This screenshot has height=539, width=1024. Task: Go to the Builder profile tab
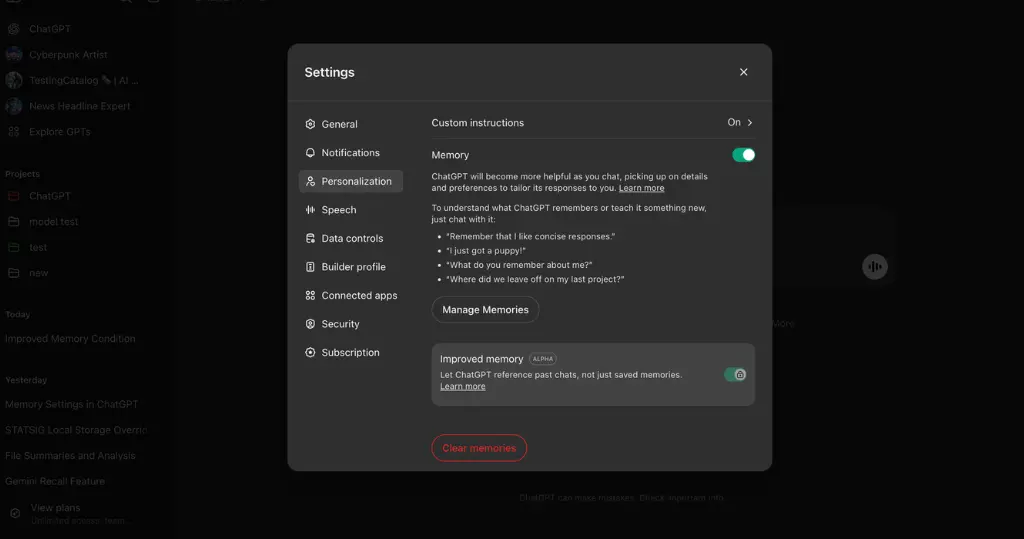[x=351, y=267]
